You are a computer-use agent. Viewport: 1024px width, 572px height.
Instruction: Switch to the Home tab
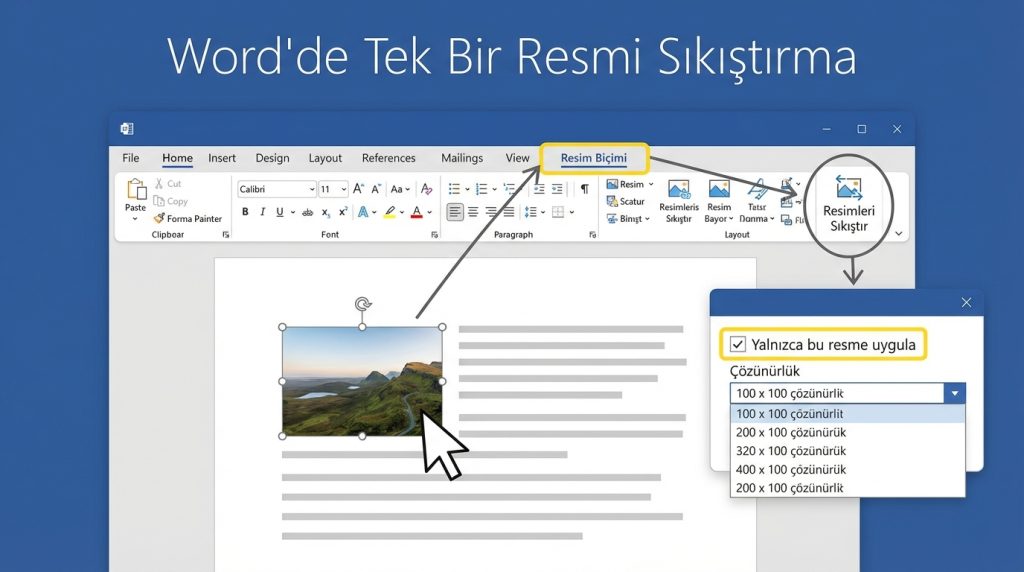(x=177, y=158)
